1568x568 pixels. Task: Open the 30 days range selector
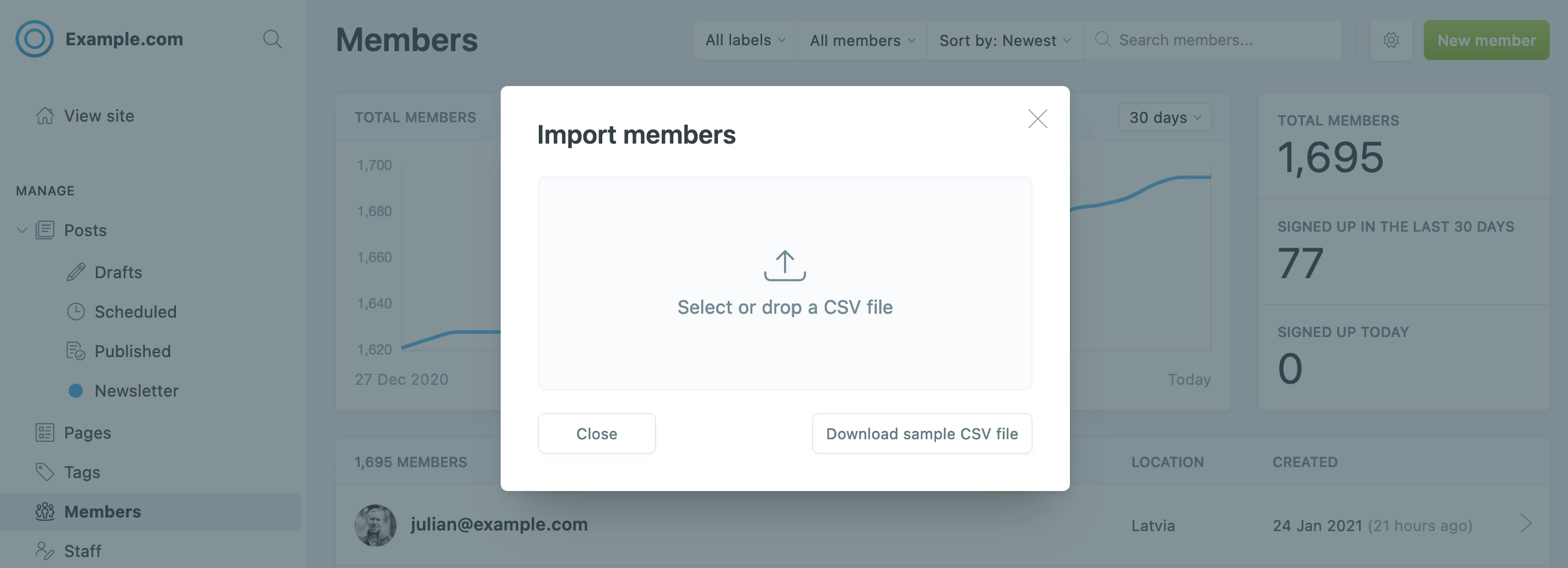click(x=1164, y=117)
